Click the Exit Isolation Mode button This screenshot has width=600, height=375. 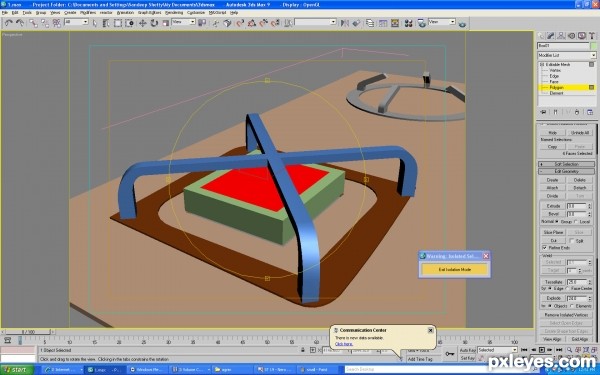[454, 269]
